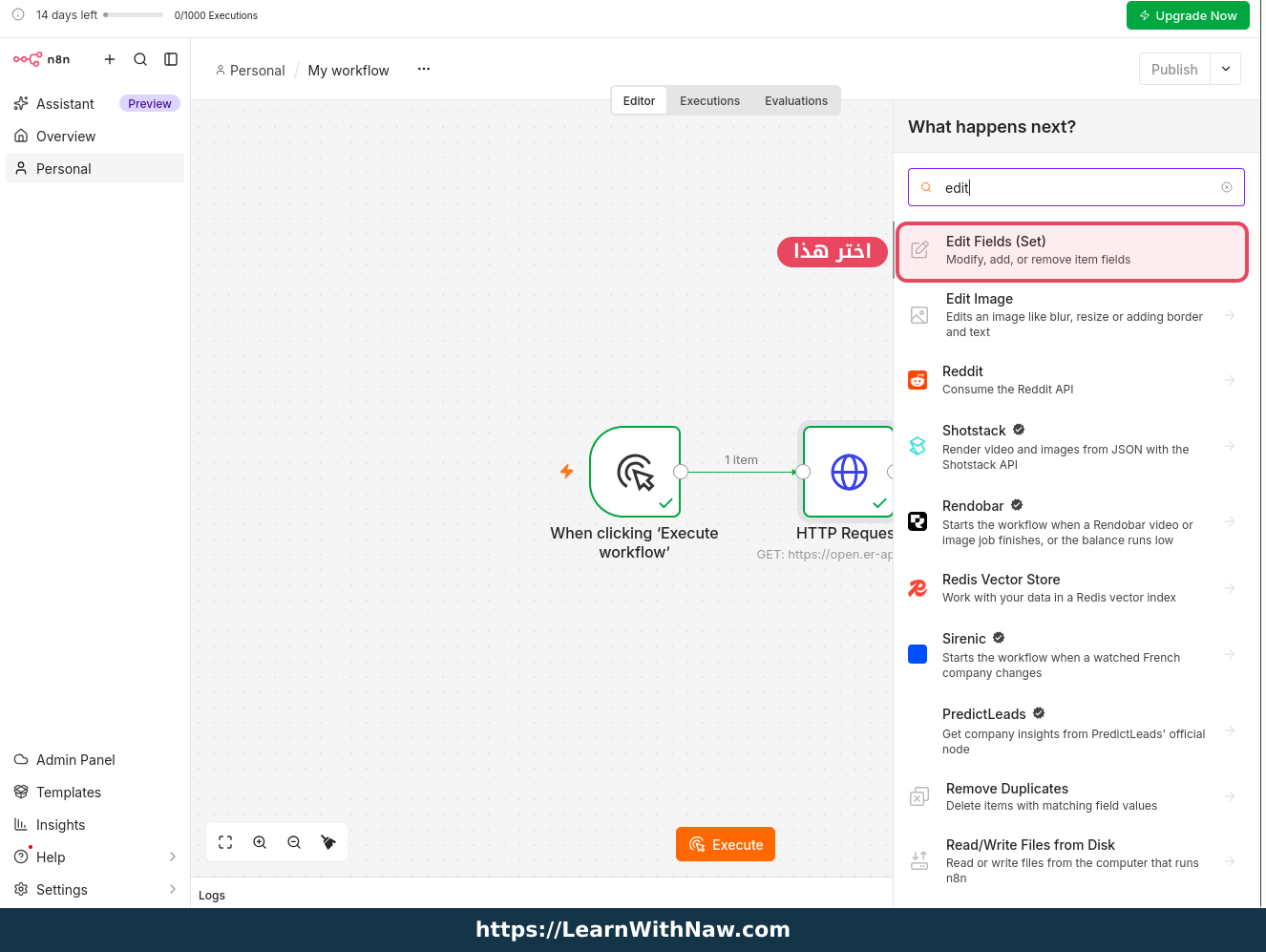The height and width of the screenshot is (952, 1266).
Task: Open the workflow three-dots menu
Action: [424, 69]
